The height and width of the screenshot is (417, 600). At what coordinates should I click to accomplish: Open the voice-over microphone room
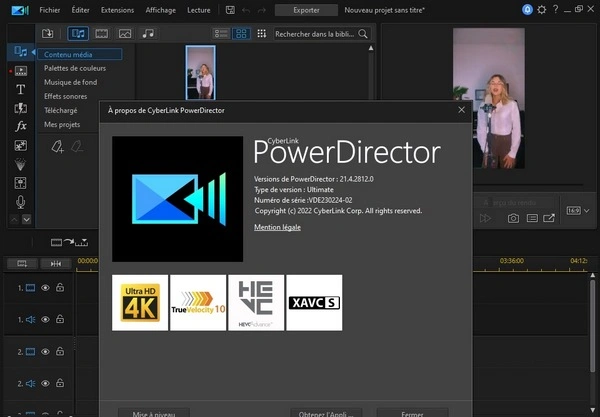tap(20, 202)
